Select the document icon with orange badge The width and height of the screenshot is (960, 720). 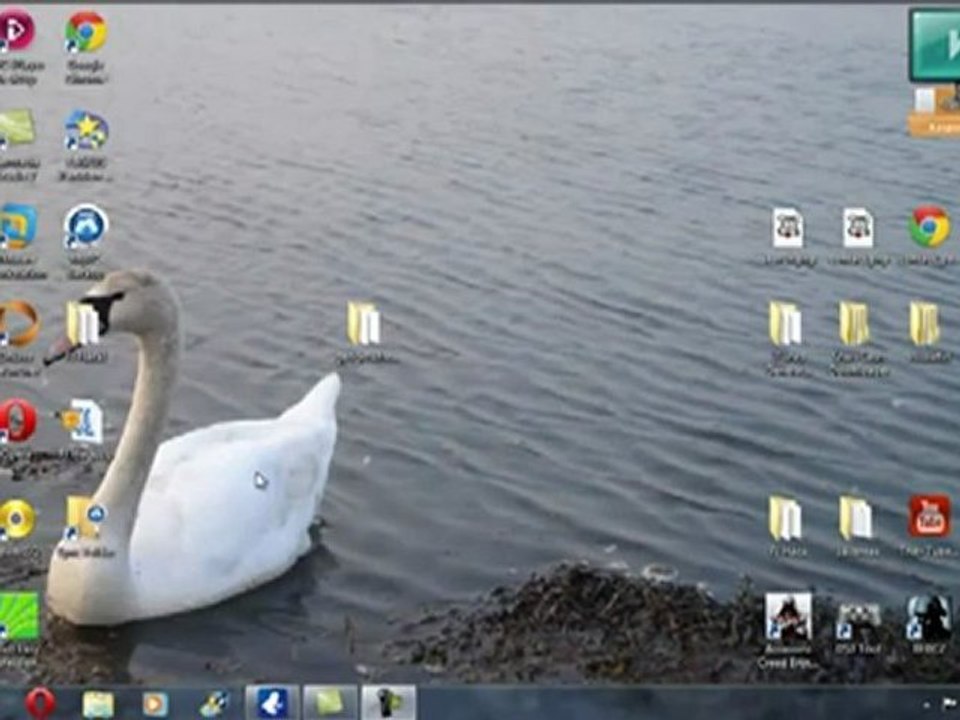[x=83, y=421]
